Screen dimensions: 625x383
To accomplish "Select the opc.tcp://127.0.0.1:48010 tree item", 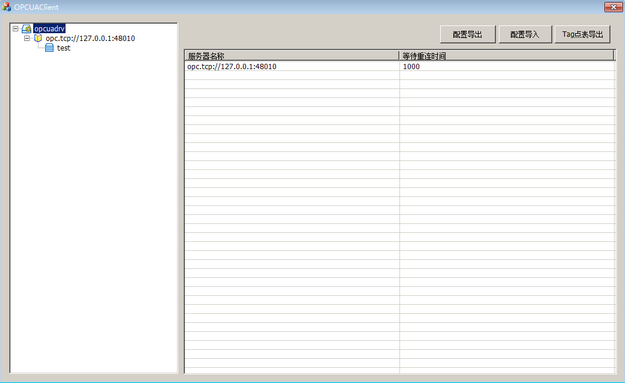I will 90,38.
